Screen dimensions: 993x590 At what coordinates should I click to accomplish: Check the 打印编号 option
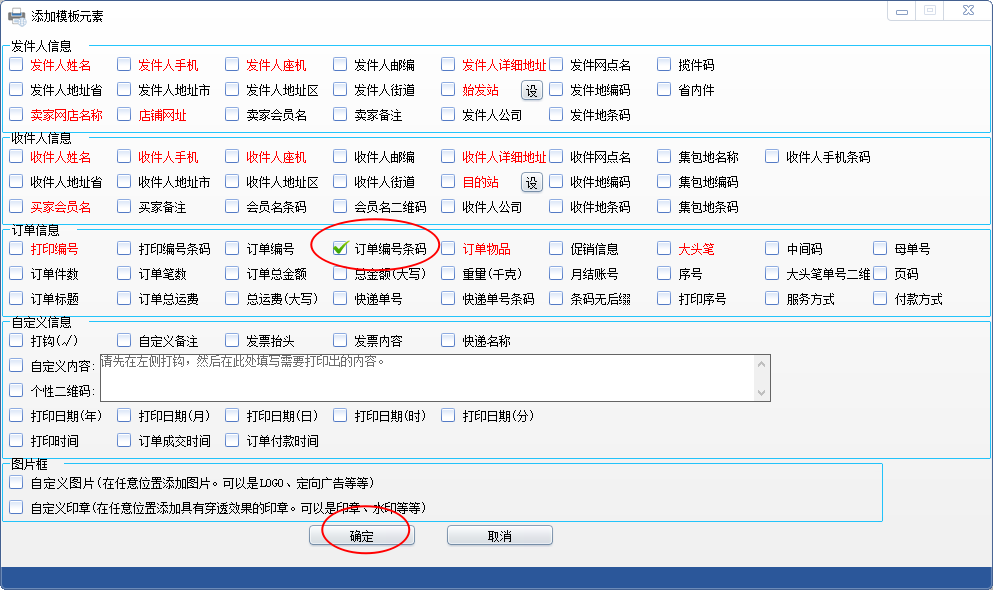coord(15,248)
